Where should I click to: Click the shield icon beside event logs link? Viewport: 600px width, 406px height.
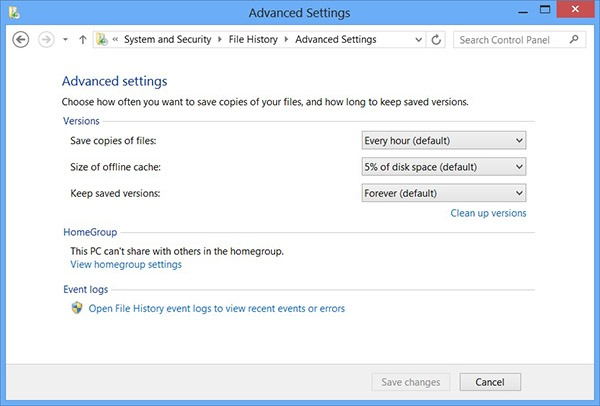point(77,309)
